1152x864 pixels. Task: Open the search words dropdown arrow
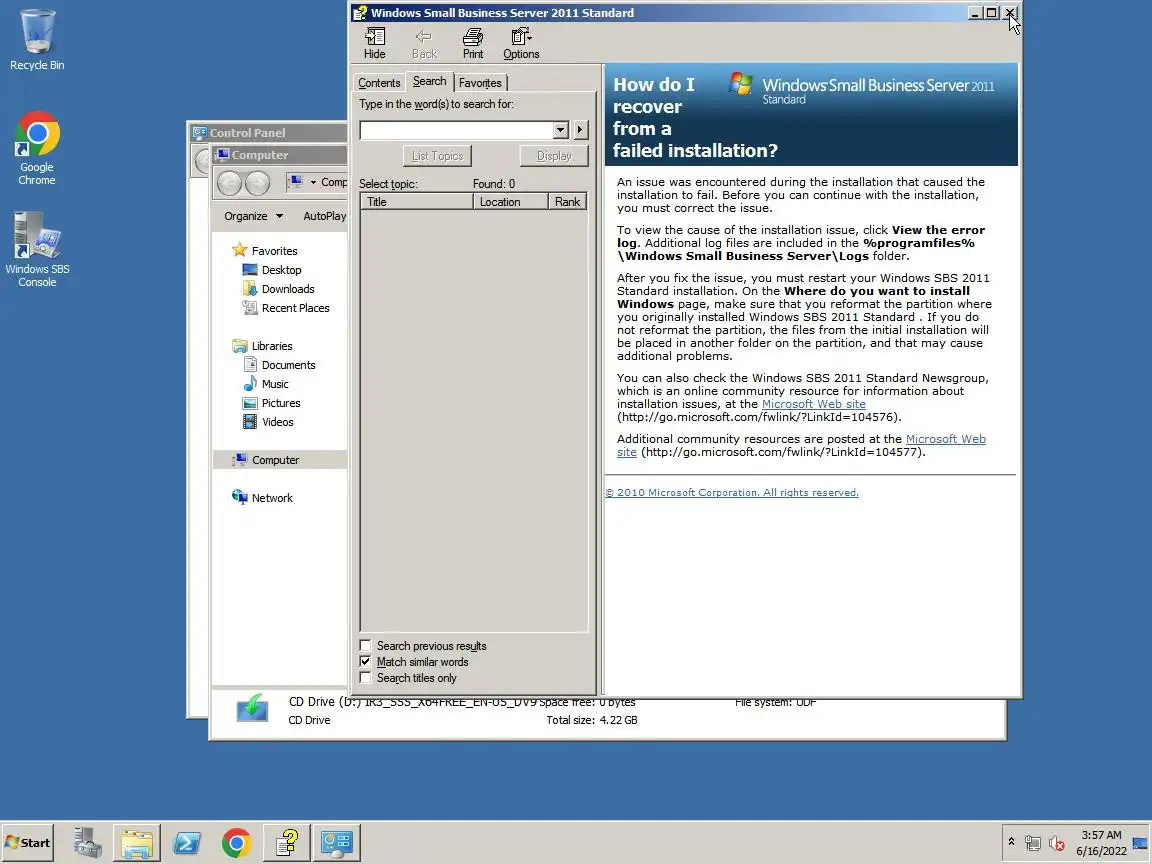coord(561,130)
